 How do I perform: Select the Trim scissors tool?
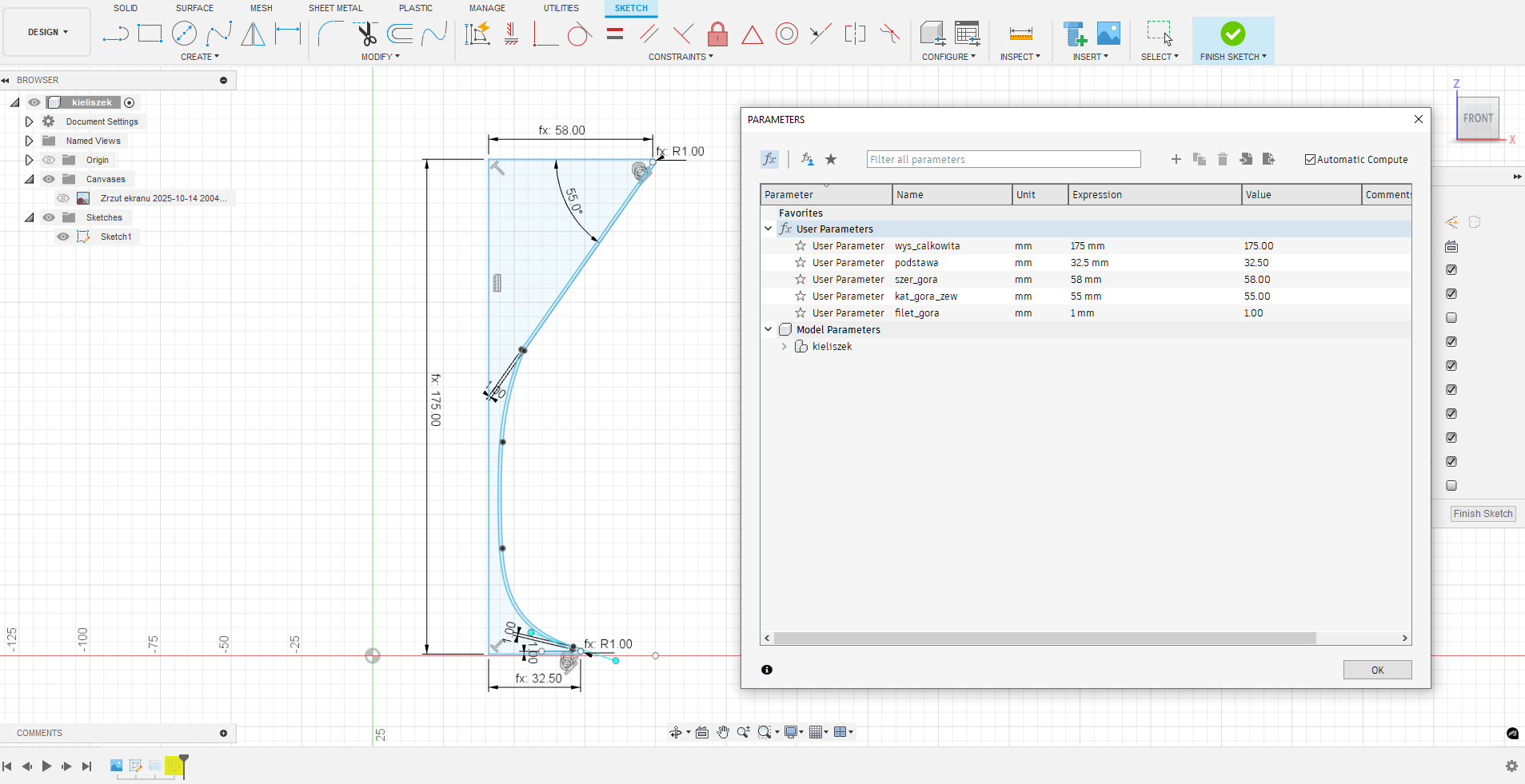pos(367,34)
